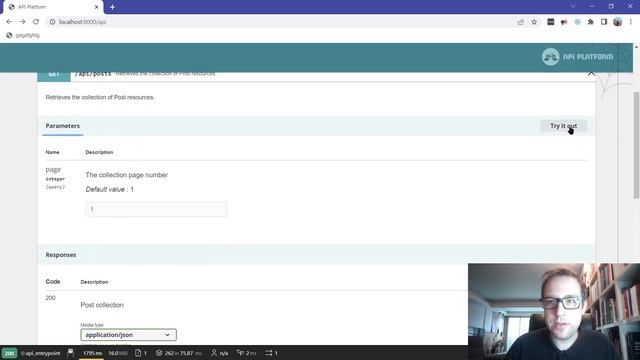Click the api_entrypoint route in toolbar
The image size is (640, 360).
pyautogui.click(x=40, y=353)
